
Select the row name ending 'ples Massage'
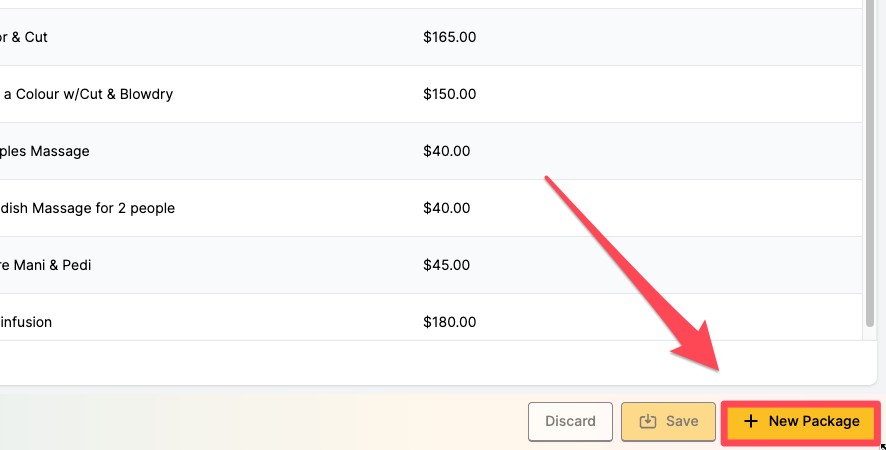[45, 151]
